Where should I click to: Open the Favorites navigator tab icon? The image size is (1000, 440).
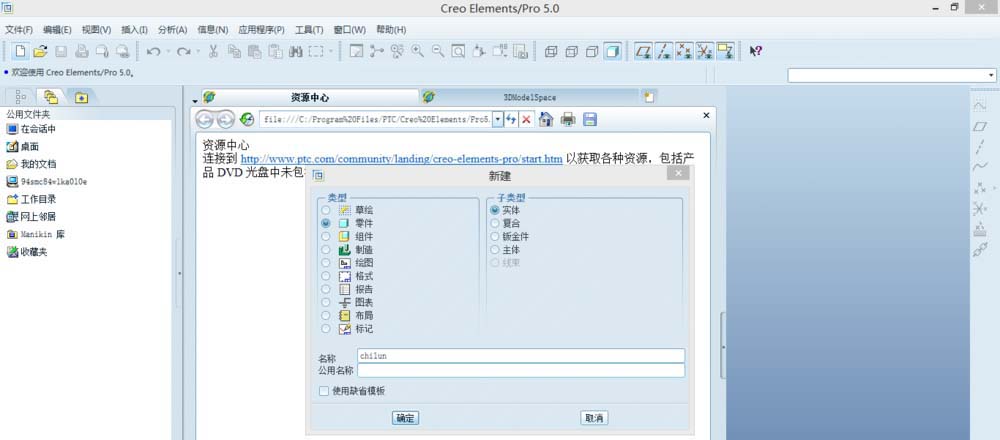click(81, 97)
